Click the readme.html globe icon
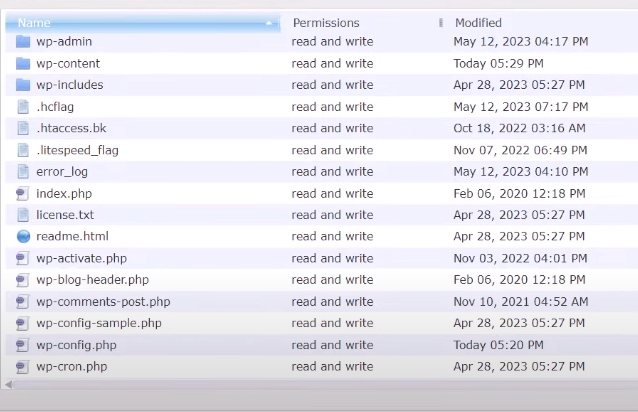638x412 pixels. pos(23,236)
